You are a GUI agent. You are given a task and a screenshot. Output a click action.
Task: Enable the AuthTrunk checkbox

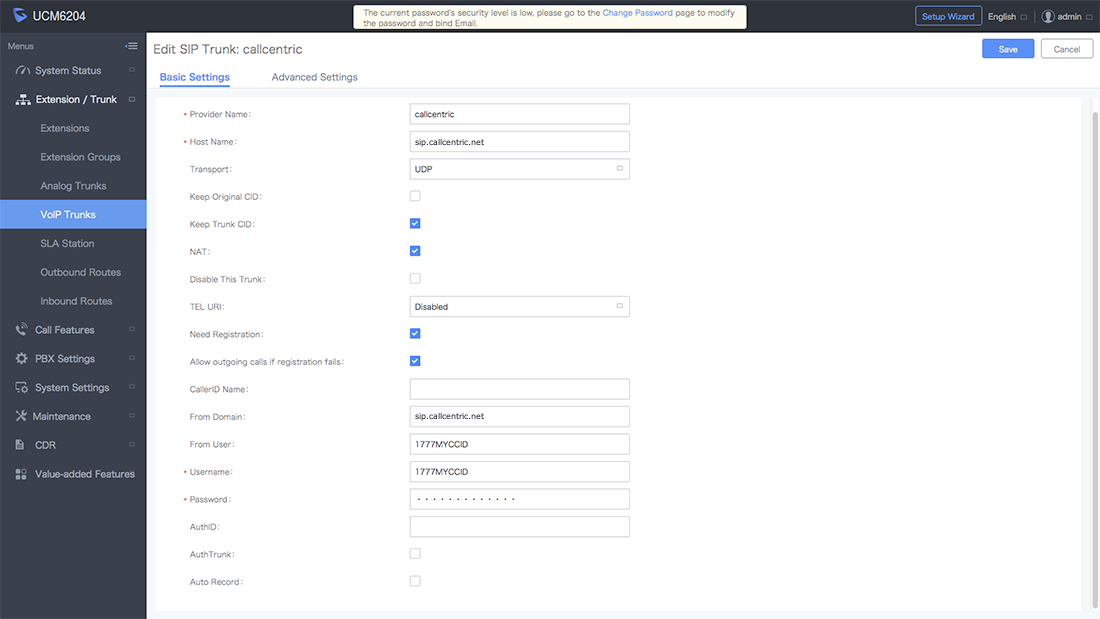(x=415, y=554)
